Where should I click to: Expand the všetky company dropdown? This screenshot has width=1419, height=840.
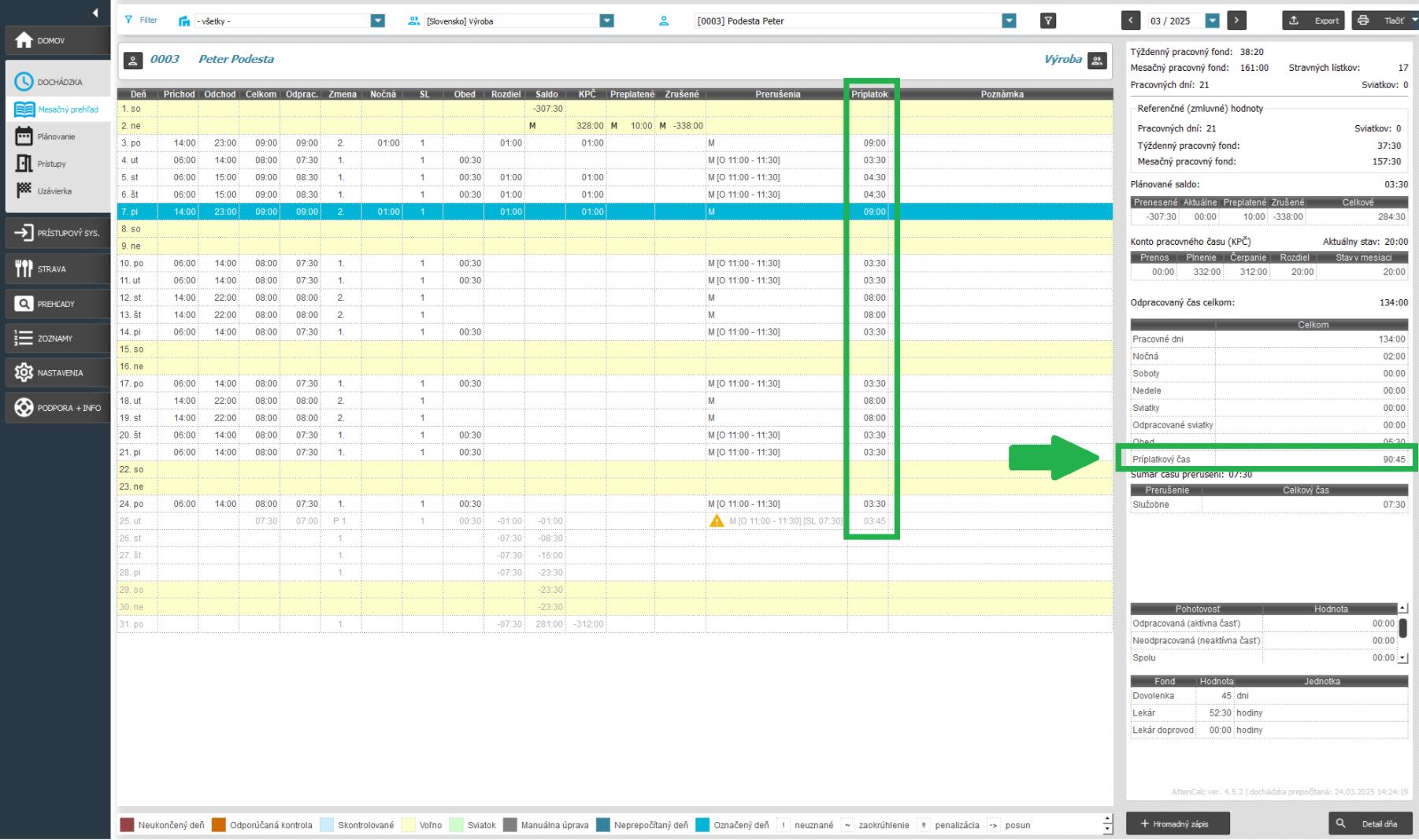(378, 21)
